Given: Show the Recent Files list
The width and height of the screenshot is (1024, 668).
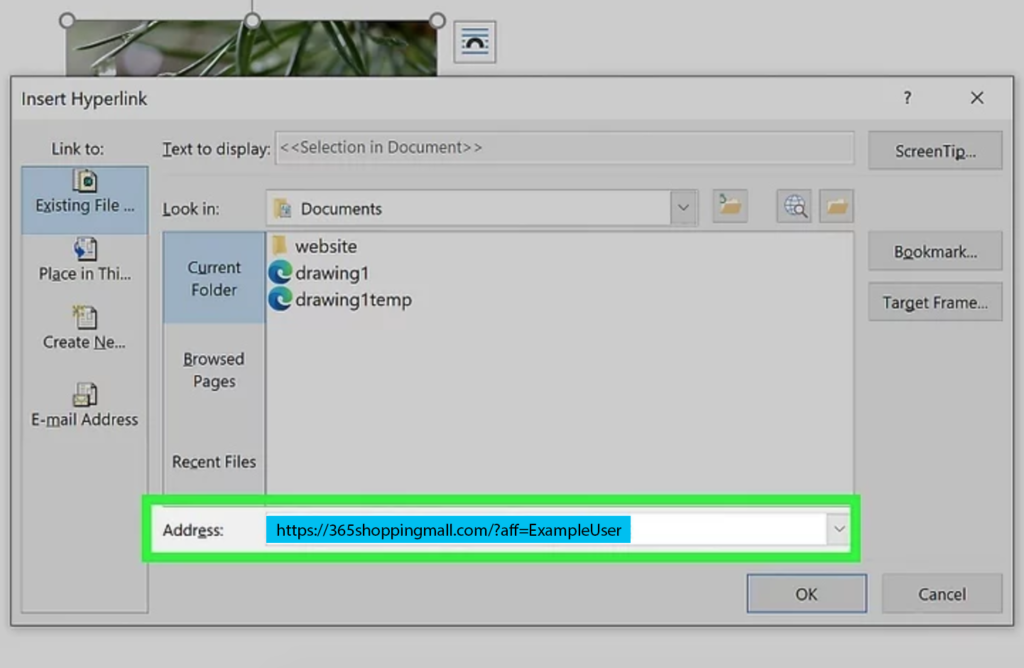Looking at the screenshot, I should pyautogui.click(x=214, y=462).
